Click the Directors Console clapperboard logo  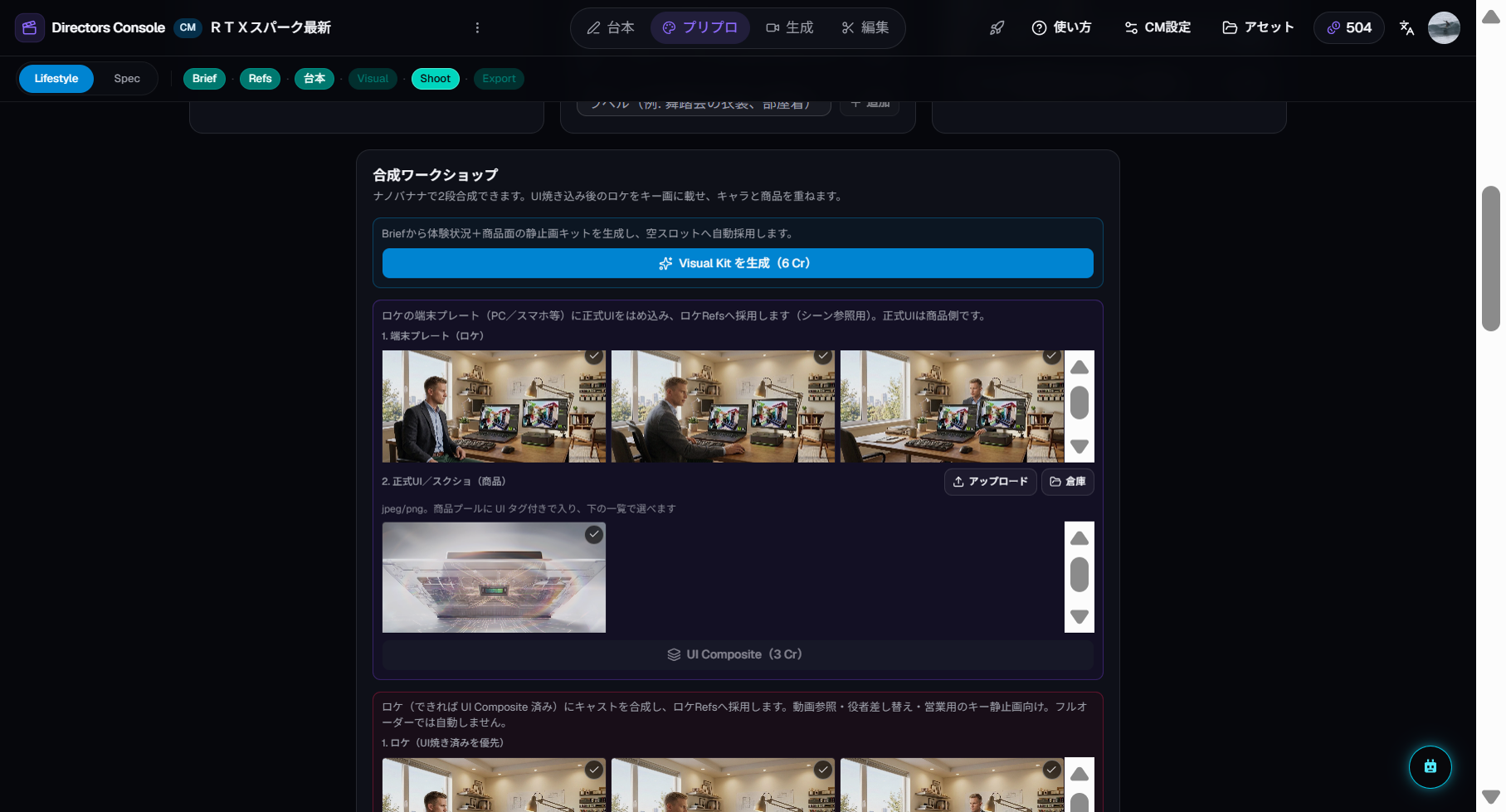(29, 27)
